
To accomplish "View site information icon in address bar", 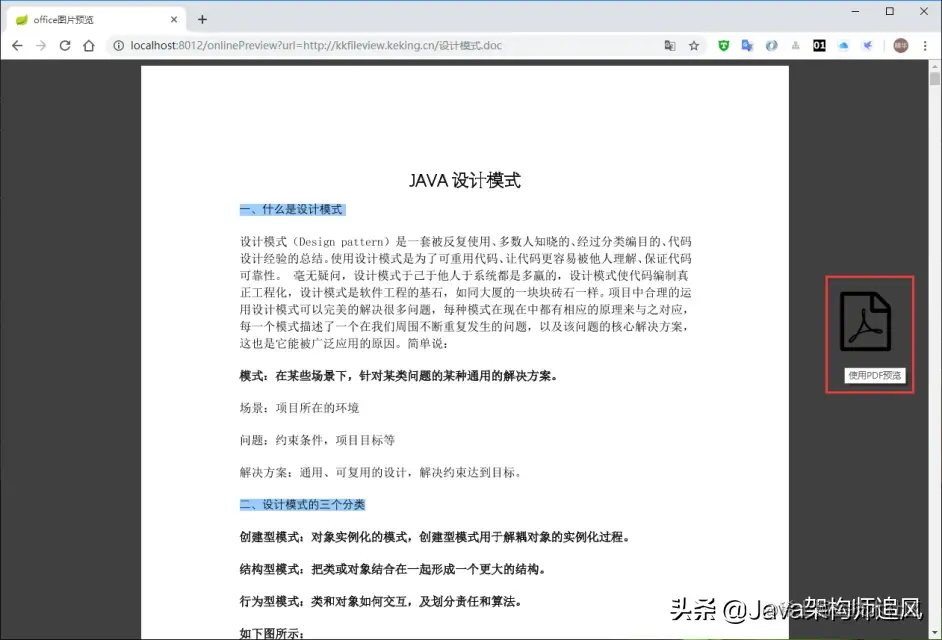I will coord(119,46).
